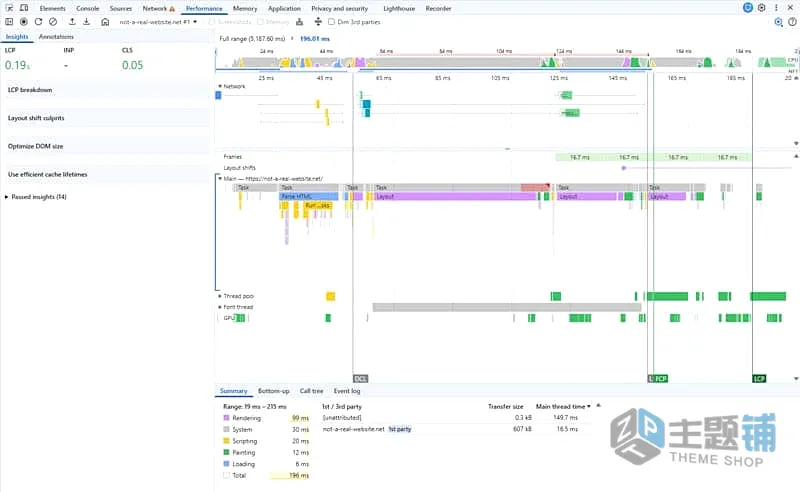Click Network tab warning triangle icon
The image size is (800, 492).
[x=172, y=9]
